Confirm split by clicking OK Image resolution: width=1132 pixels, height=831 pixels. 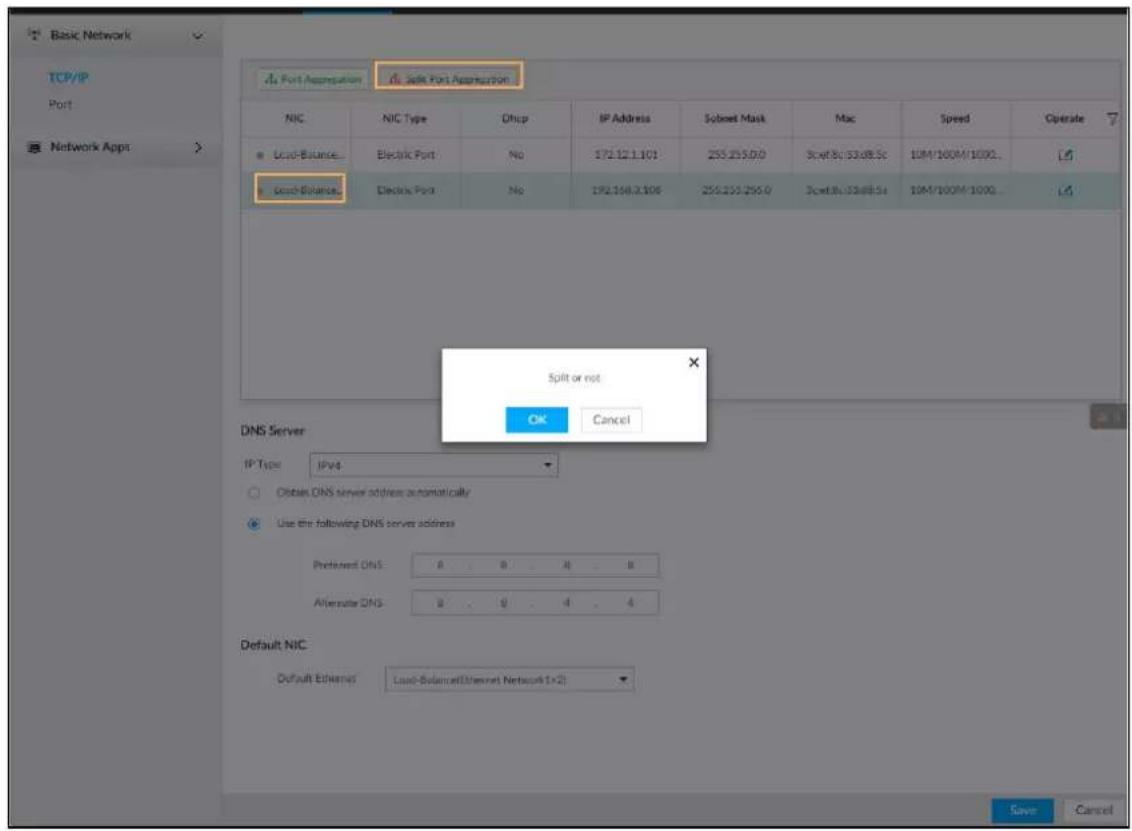pos(536,419)
